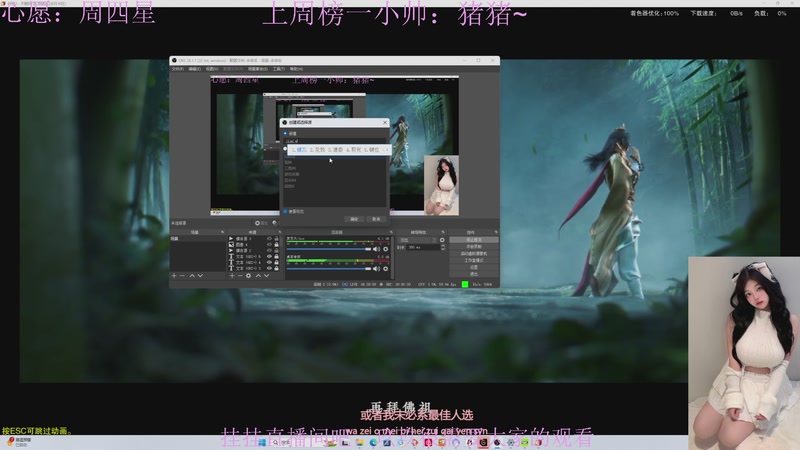Screen dimensions: 800x450
Task: Move source down in the Sources dock
Action: [x=266, y=276]
